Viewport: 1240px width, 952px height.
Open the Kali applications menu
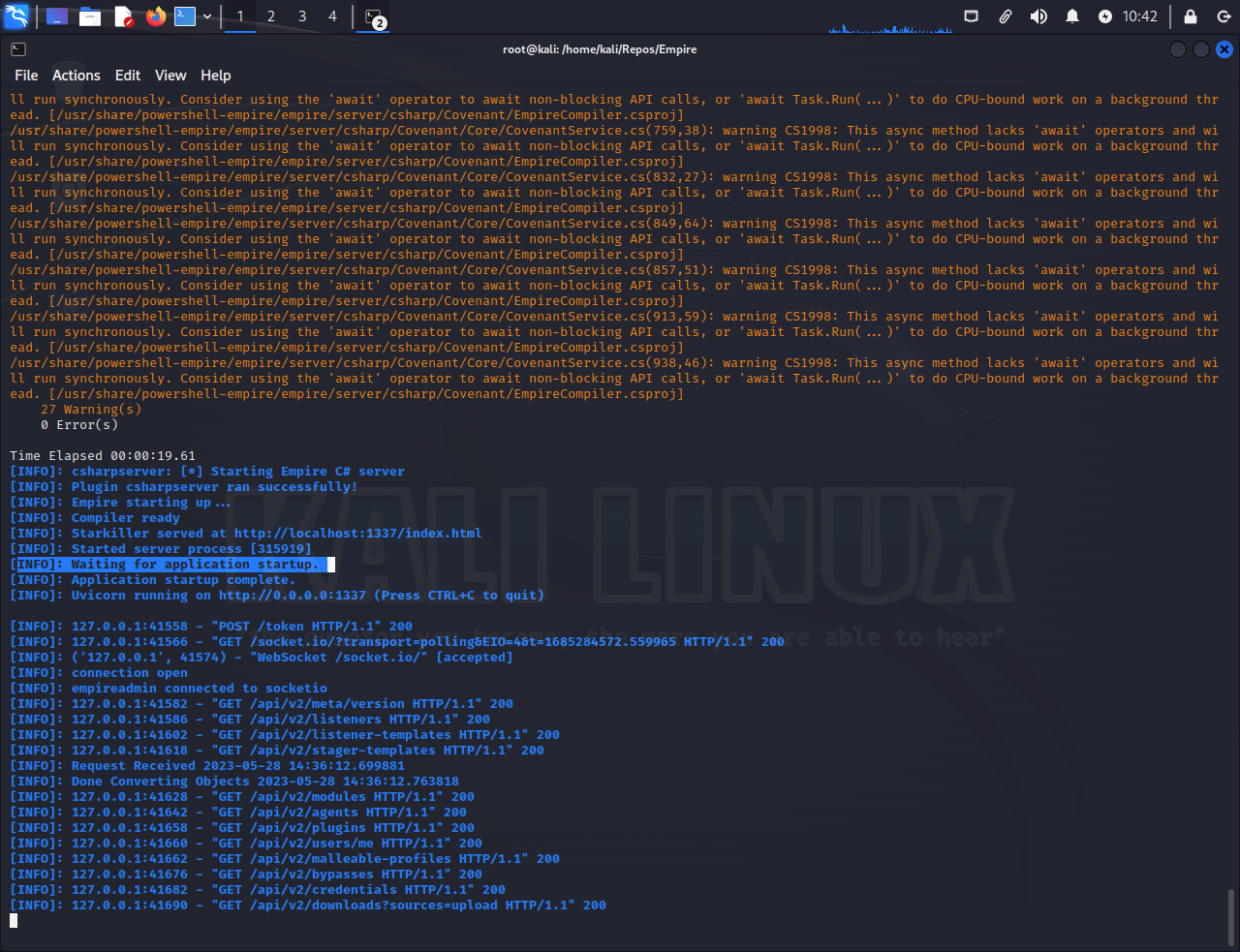coord(16,15)
